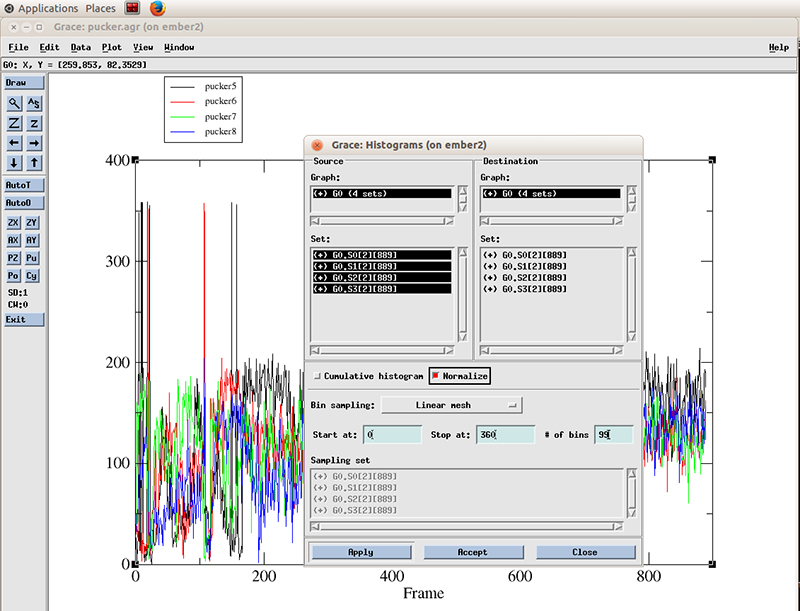800x611 pixels.
Task: Click the AS autoscale tool button
Action: (x=34, y=103)
